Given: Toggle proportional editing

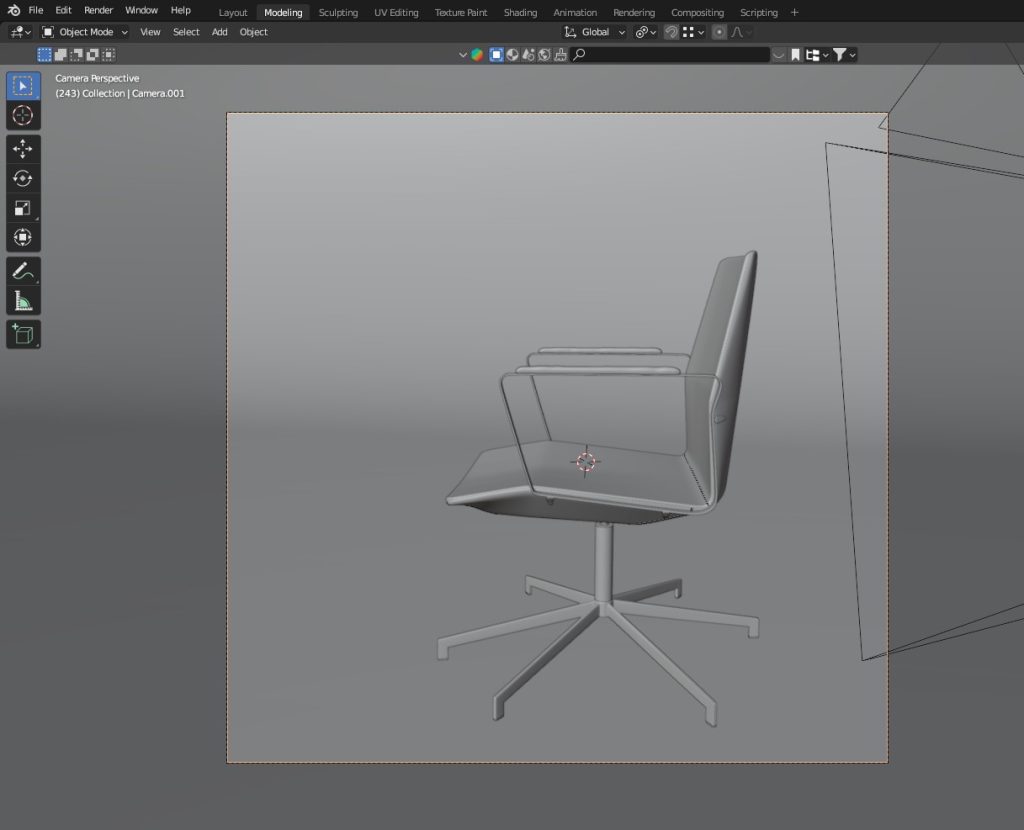Looking at the screenshot, I should pos(719,32).
